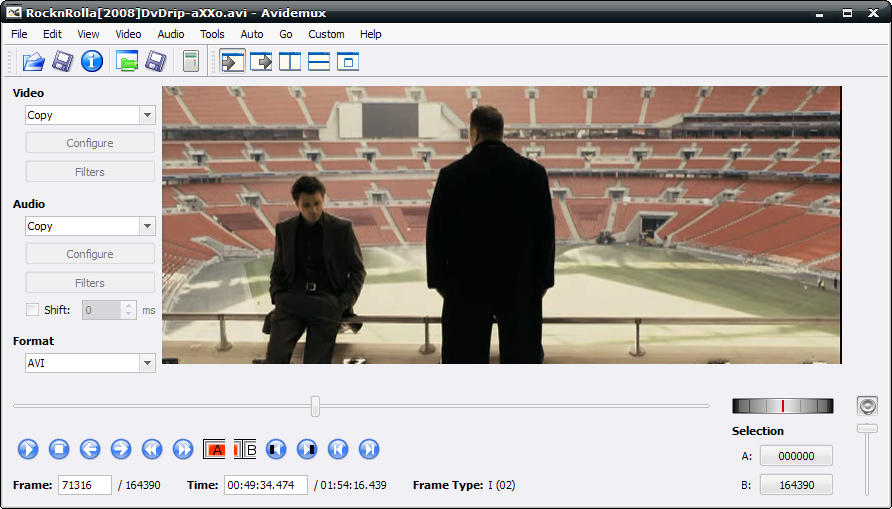
Task: Open the Tools menu
Action: pyautogui.click(x=212, y=34)
